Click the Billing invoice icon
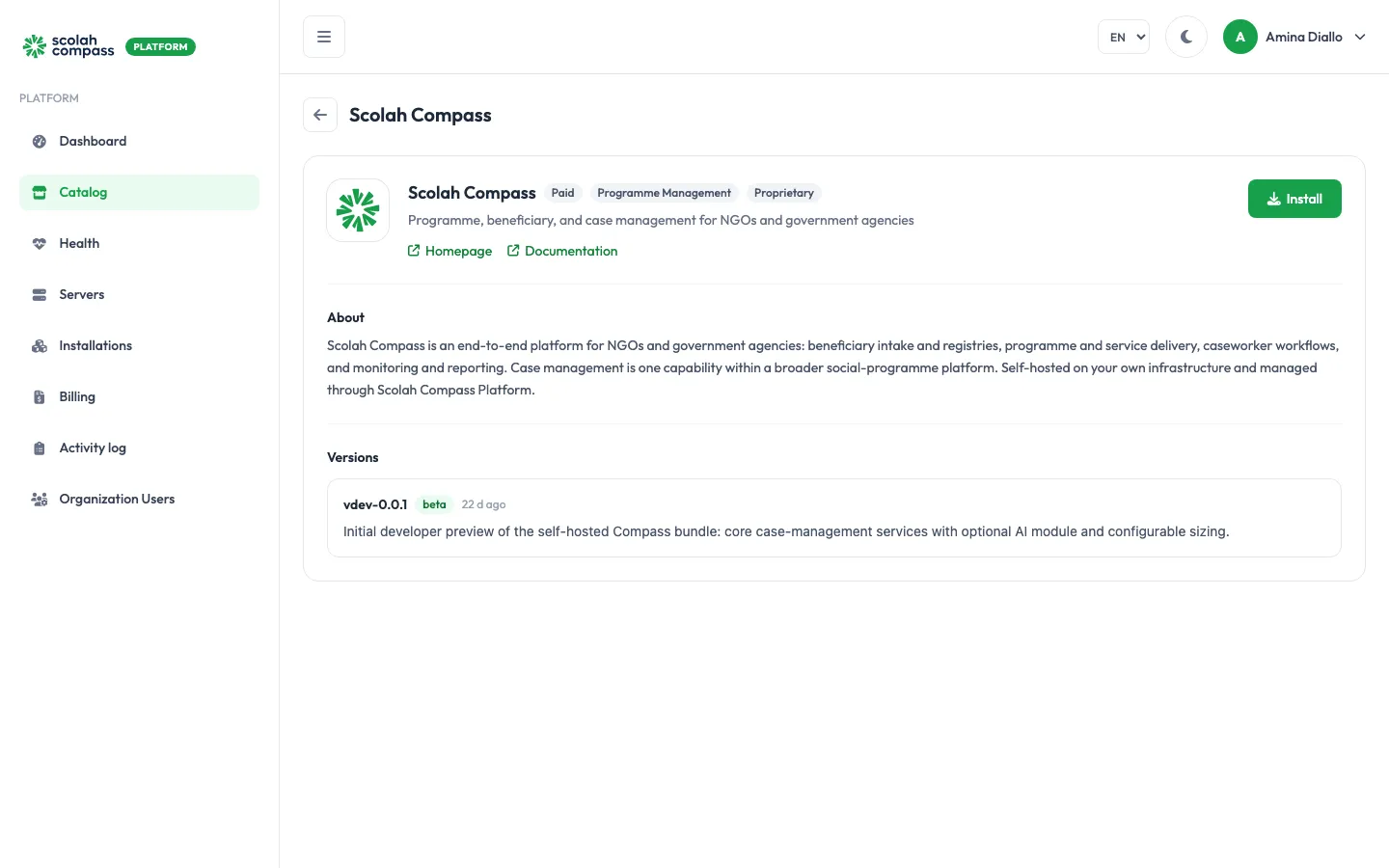 pyautogui.click(x=40, y=397)
